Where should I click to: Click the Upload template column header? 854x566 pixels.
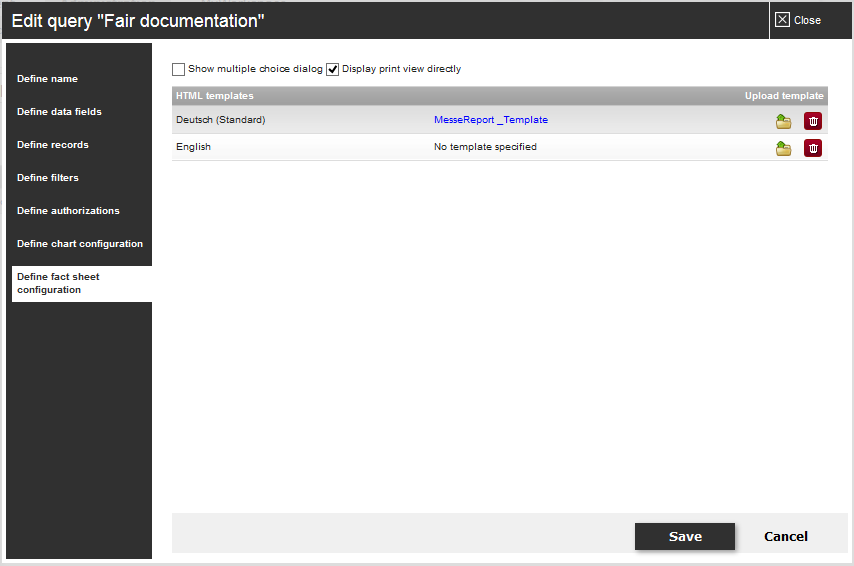coord(784,96)
